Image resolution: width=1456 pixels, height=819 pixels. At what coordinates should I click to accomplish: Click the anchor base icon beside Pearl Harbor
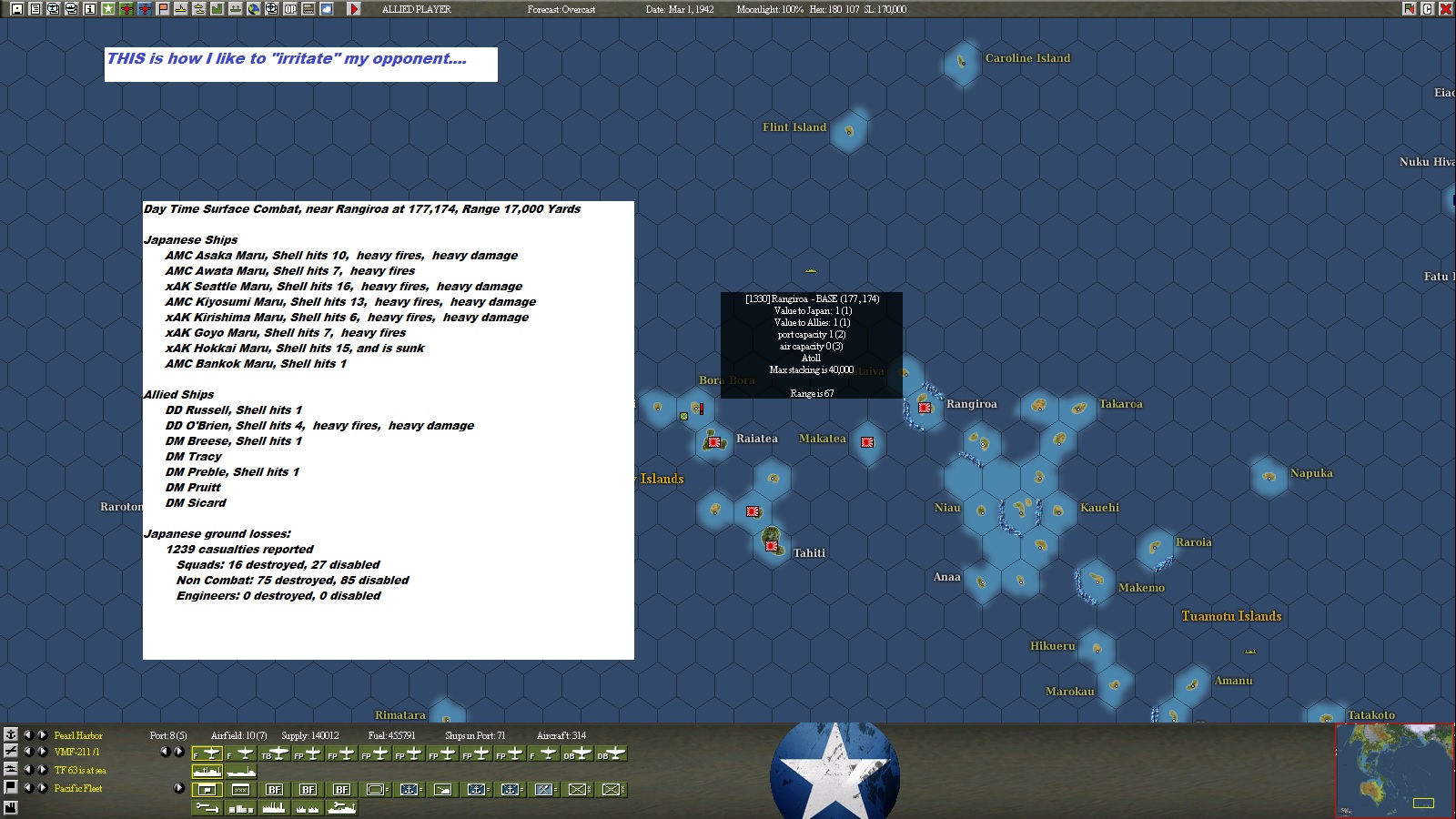pyautogui.click(x=11, y=734)
